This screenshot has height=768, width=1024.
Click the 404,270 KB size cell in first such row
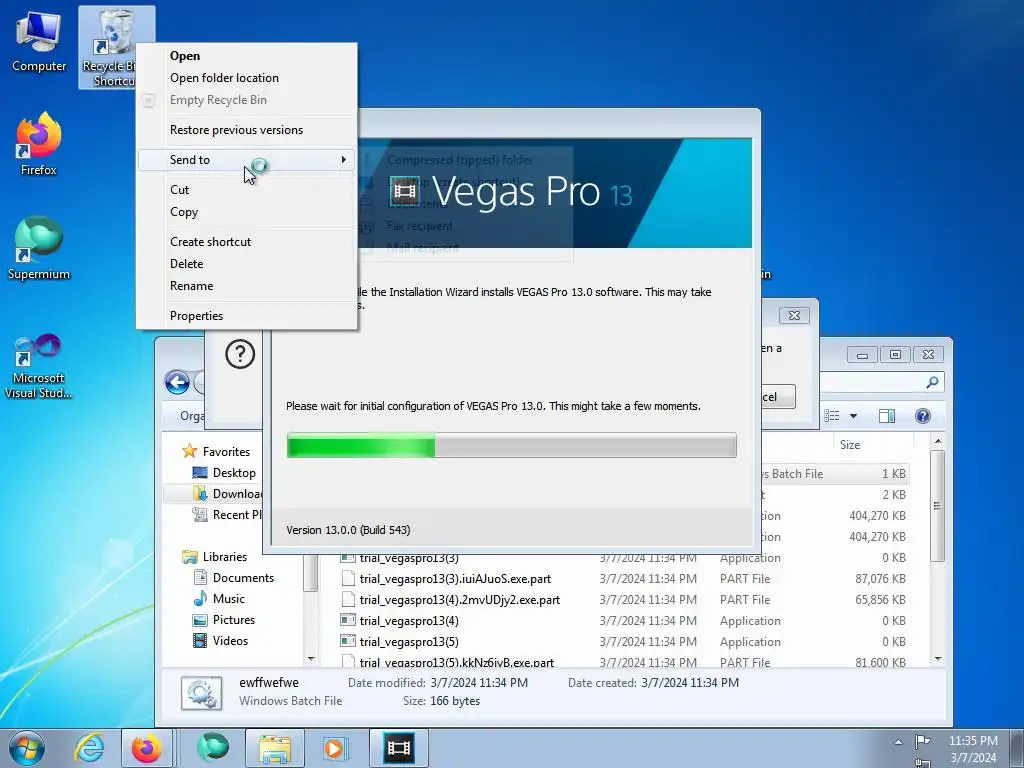(x=877, y=516)
